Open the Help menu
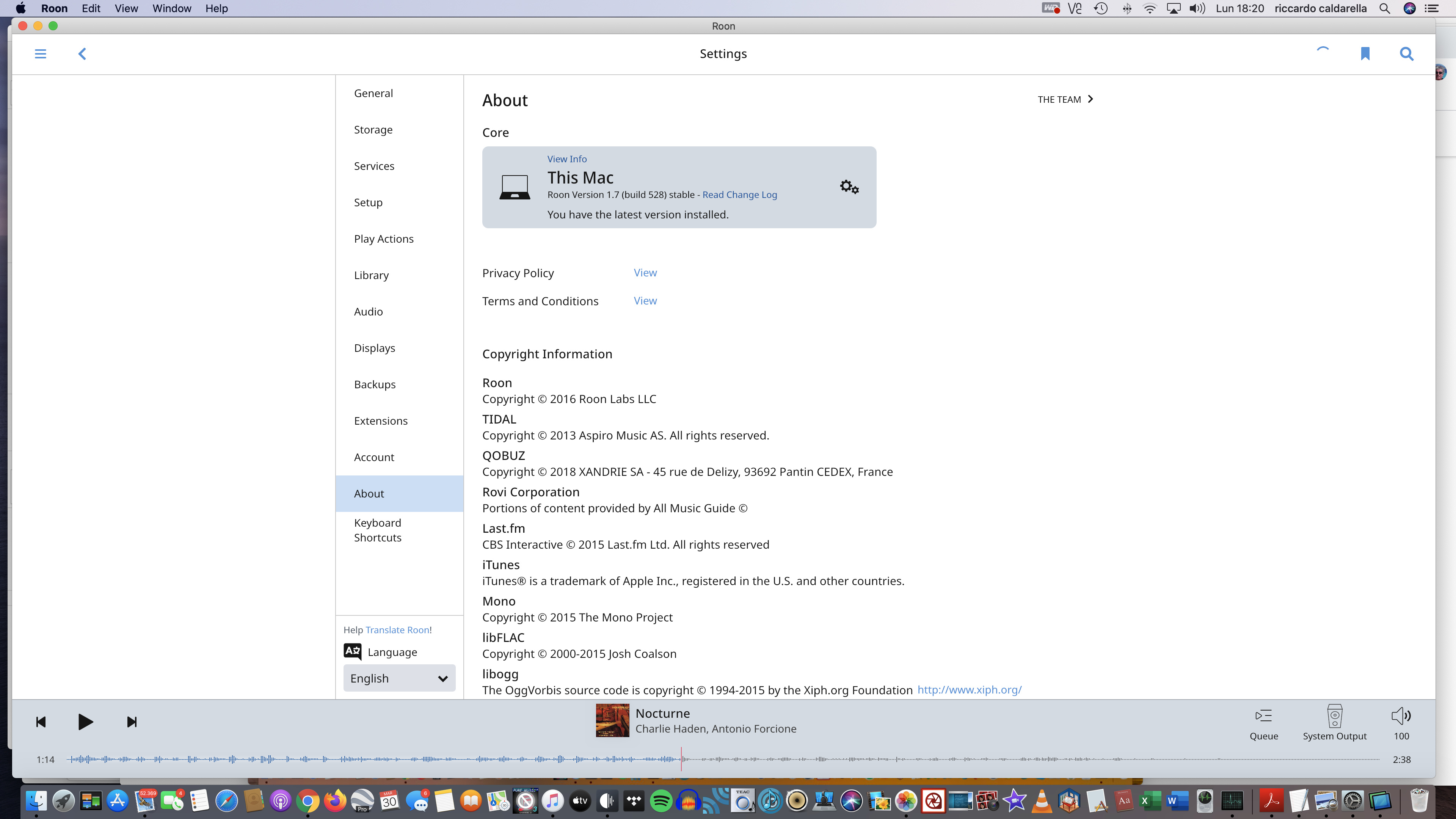The width and height of the screenshot is (1456, 819). tap(217, 8)
